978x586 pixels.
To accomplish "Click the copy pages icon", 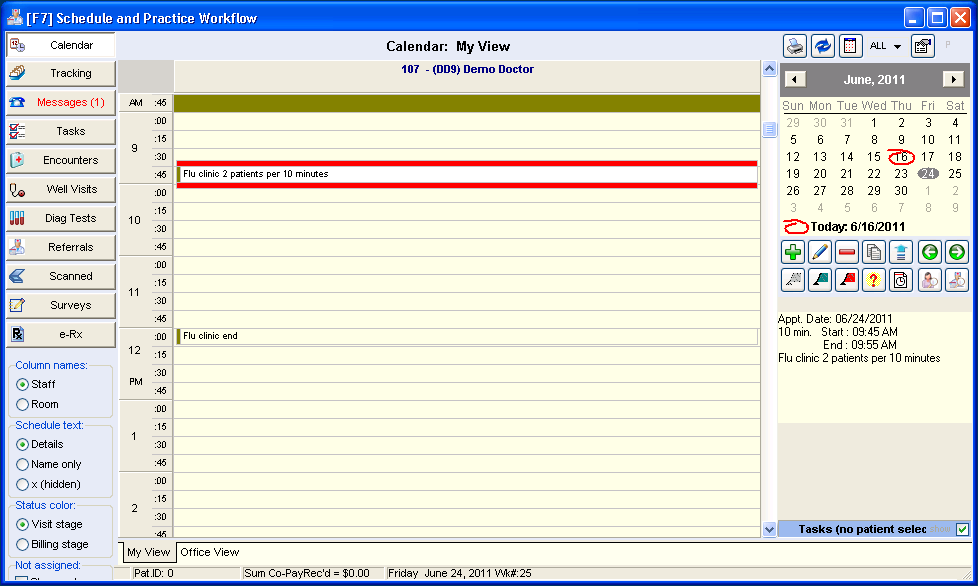I will (874, 252).
